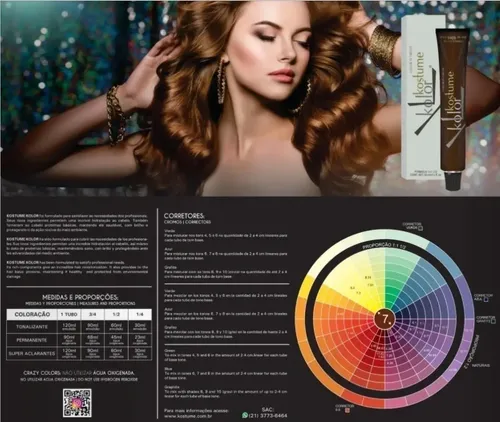The width and height of the screenshot is (500, 422).
Task: Click the Corretor Verde swatch square
Action: 420,228
